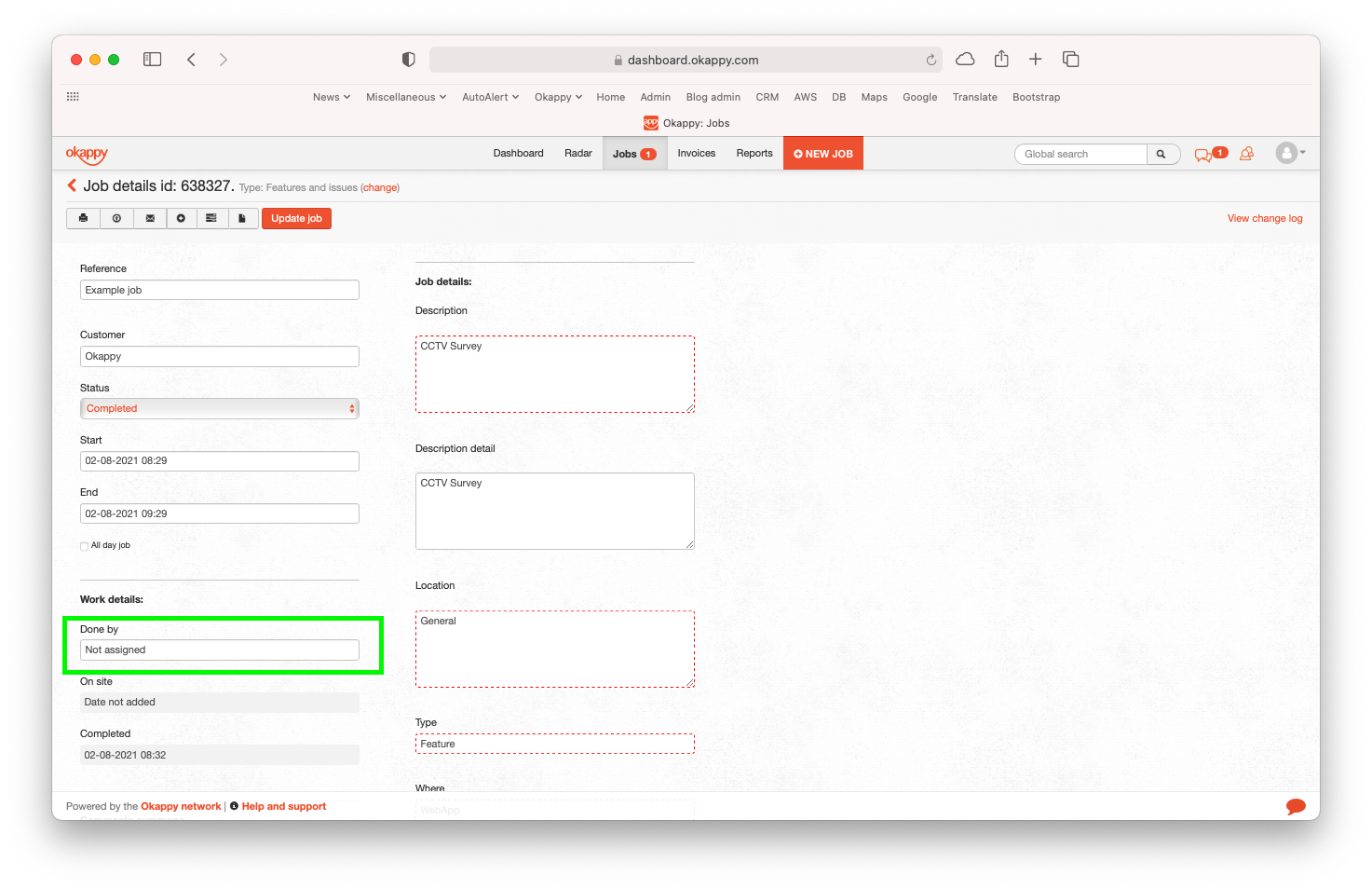Reload the page
This screenshot has height=889, width=1372.
pyautogui.click(x=931, y=60)
